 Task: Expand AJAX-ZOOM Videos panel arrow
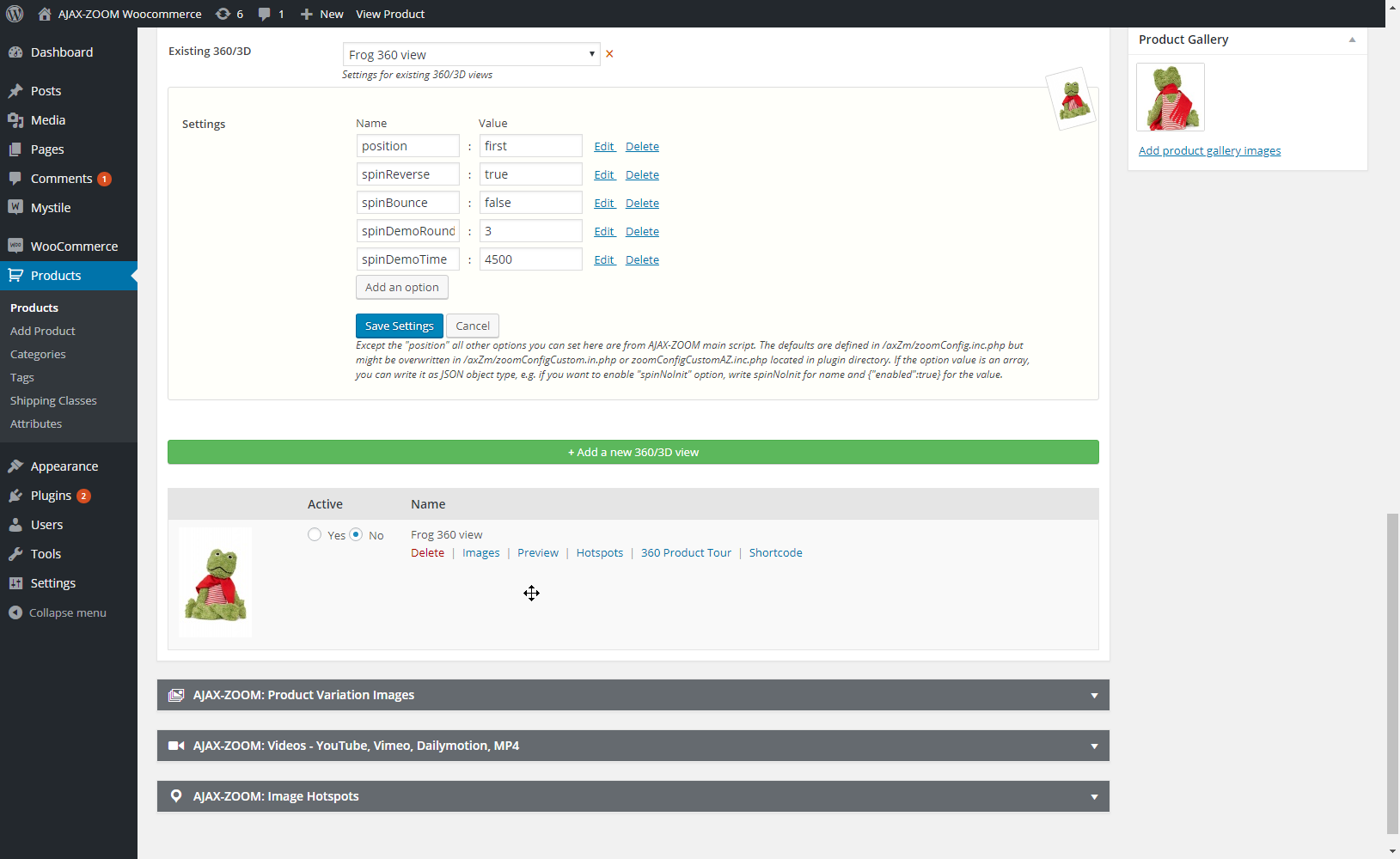click(1094, 746)
